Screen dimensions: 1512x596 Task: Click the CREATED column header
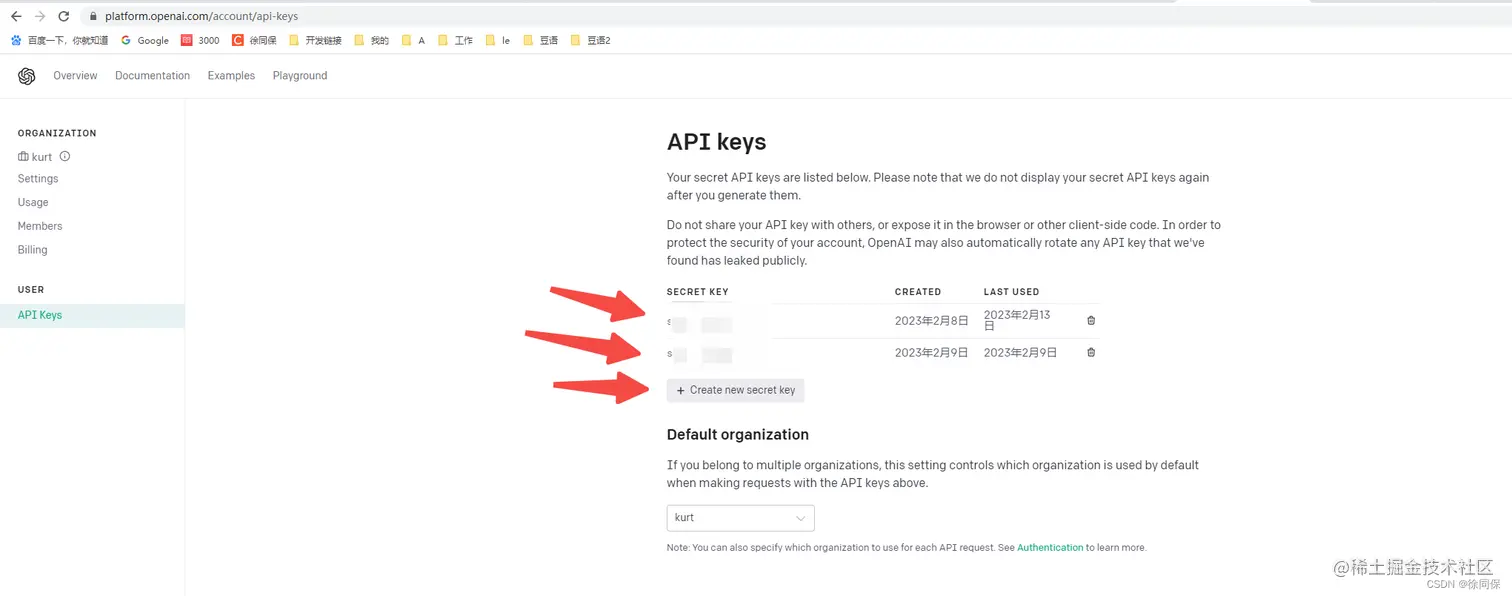918,292
